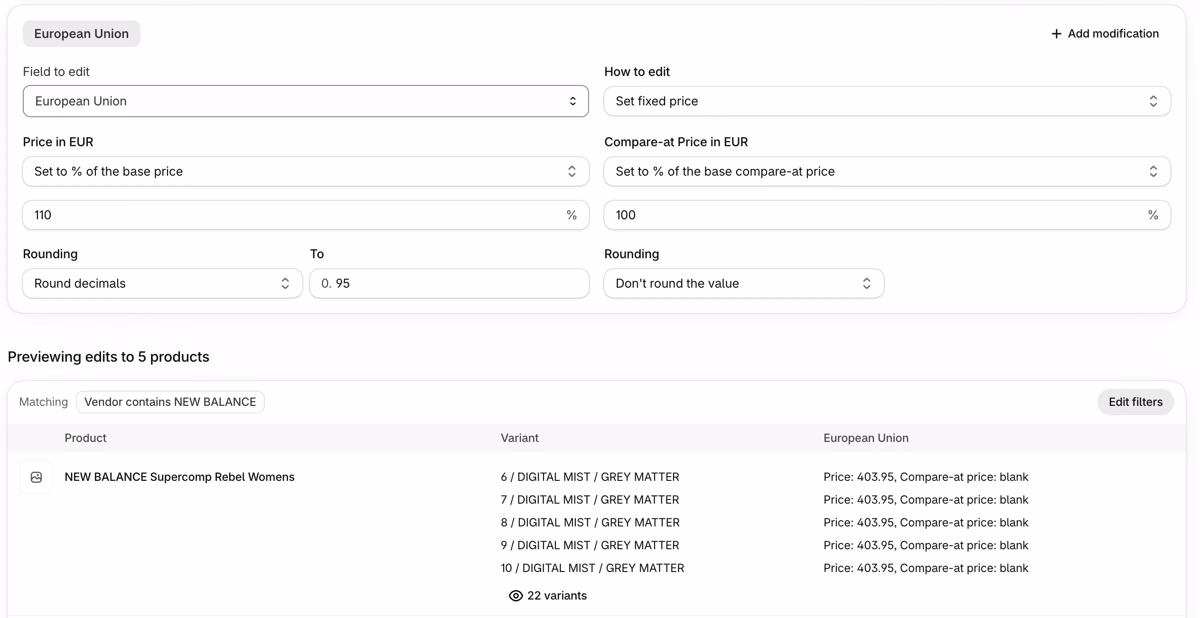
Task: Click the price percentage field showing 110
Action: 306,215
